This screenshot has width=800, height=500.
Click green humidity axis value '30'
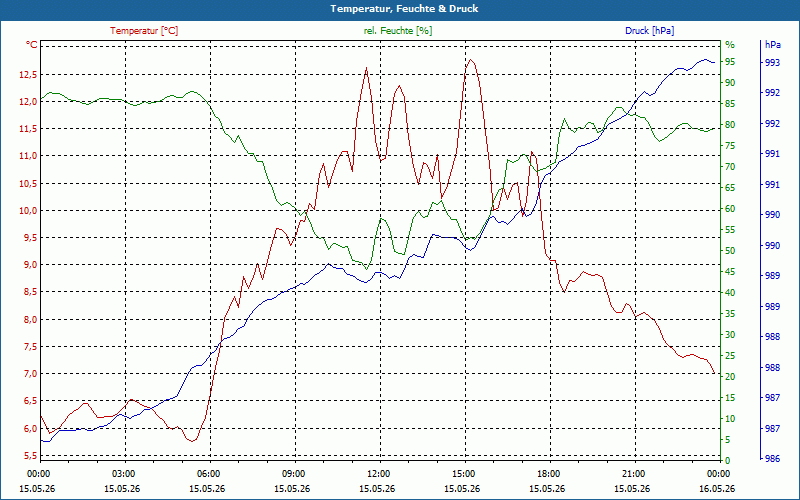[730, 335]
